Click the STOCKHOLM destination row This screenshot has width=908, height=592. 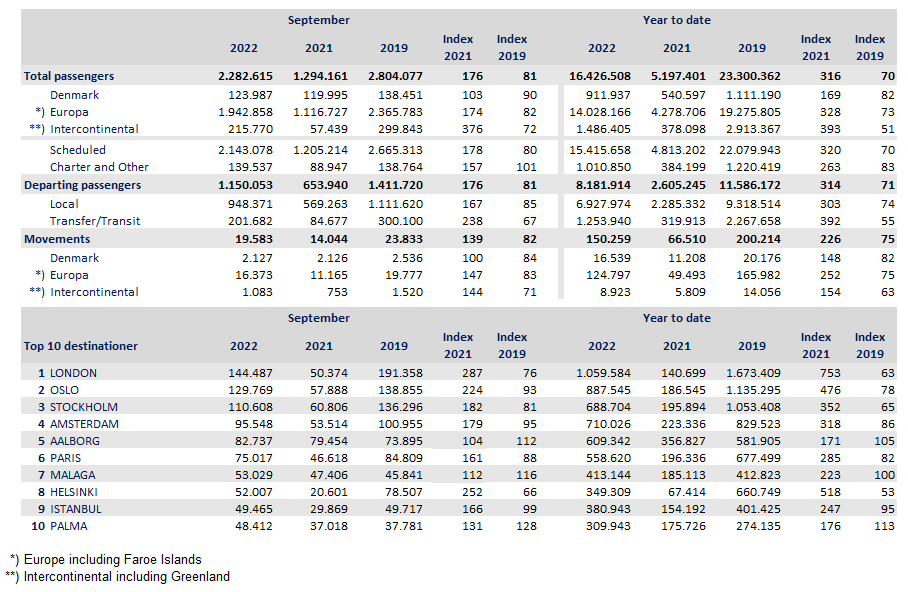[x=83, y=407]
